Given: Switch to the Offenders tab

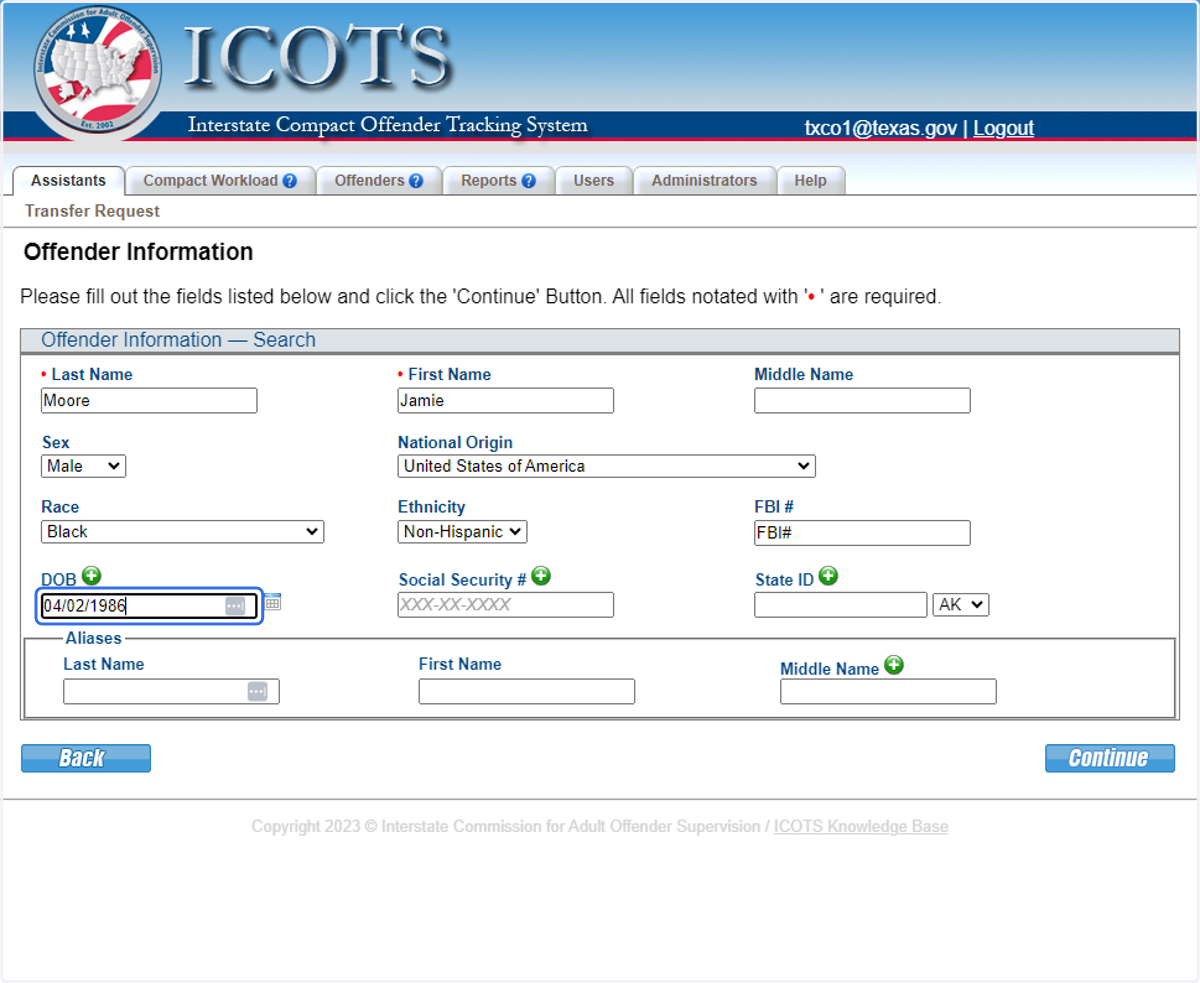Looking at the screenshot, I should 379,181.
